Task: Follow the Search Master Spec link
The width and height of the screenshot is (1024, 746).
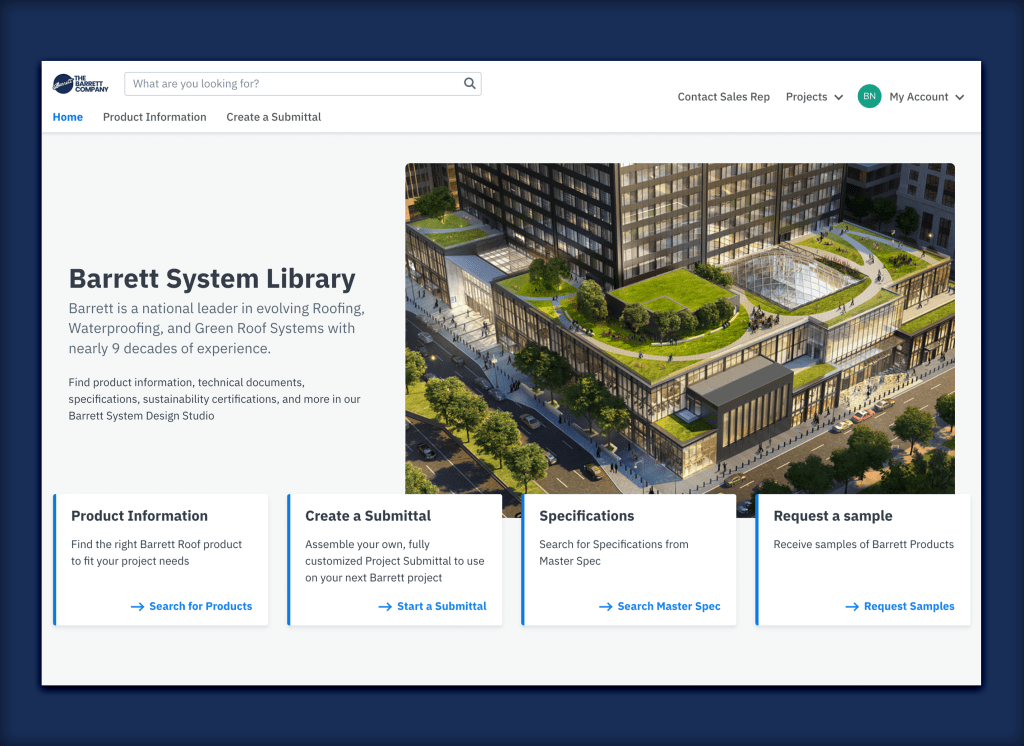Action: (x=669, y=606)
